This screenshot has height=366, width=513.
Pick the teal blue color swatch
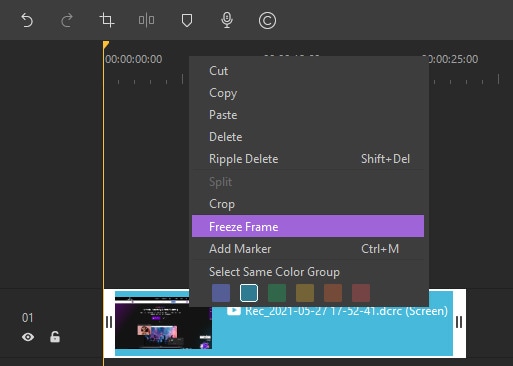click(x=249, y=293)
